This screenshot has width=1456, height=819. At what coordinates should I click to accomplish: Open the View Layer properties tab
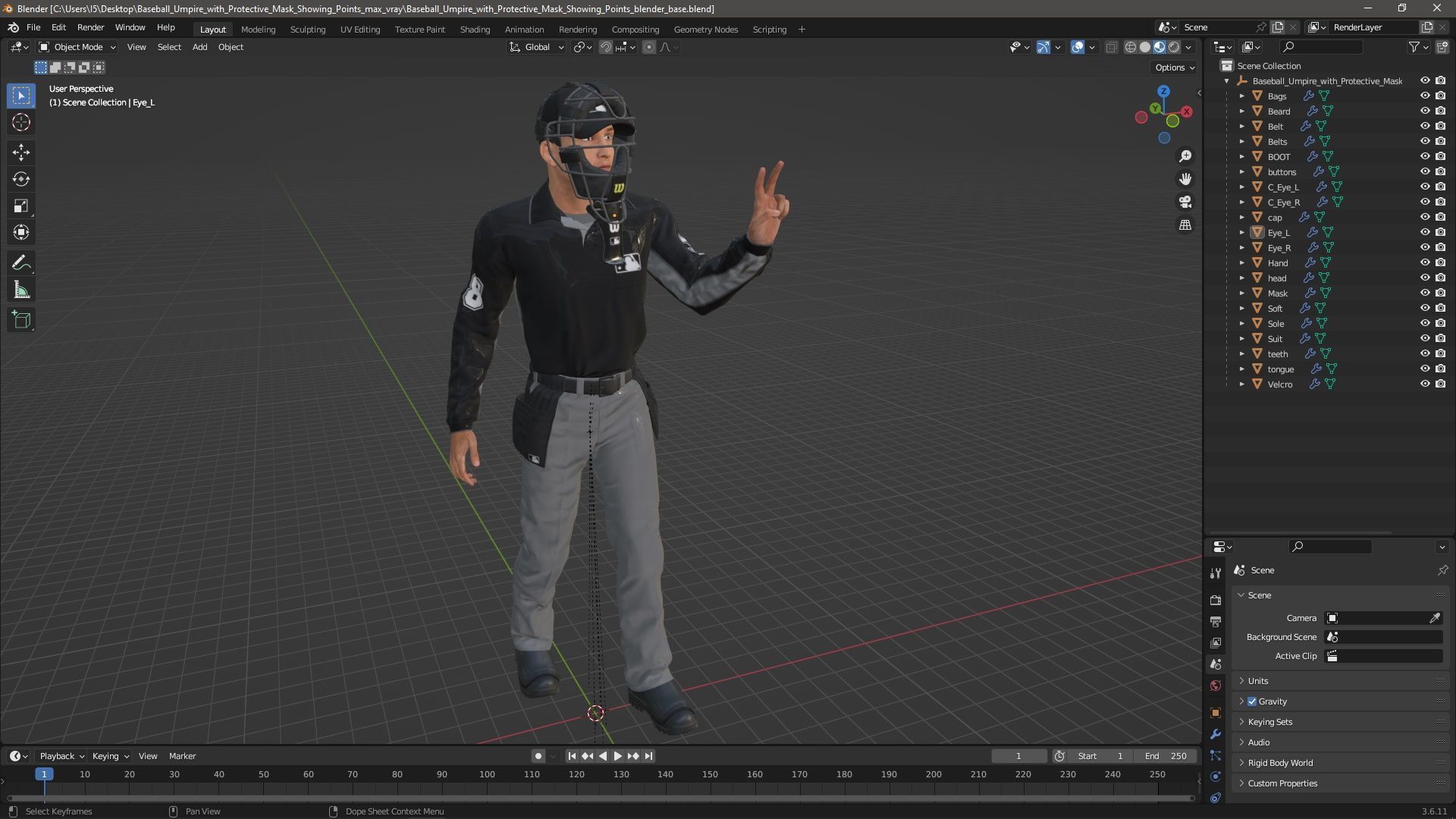[1216, 642]
